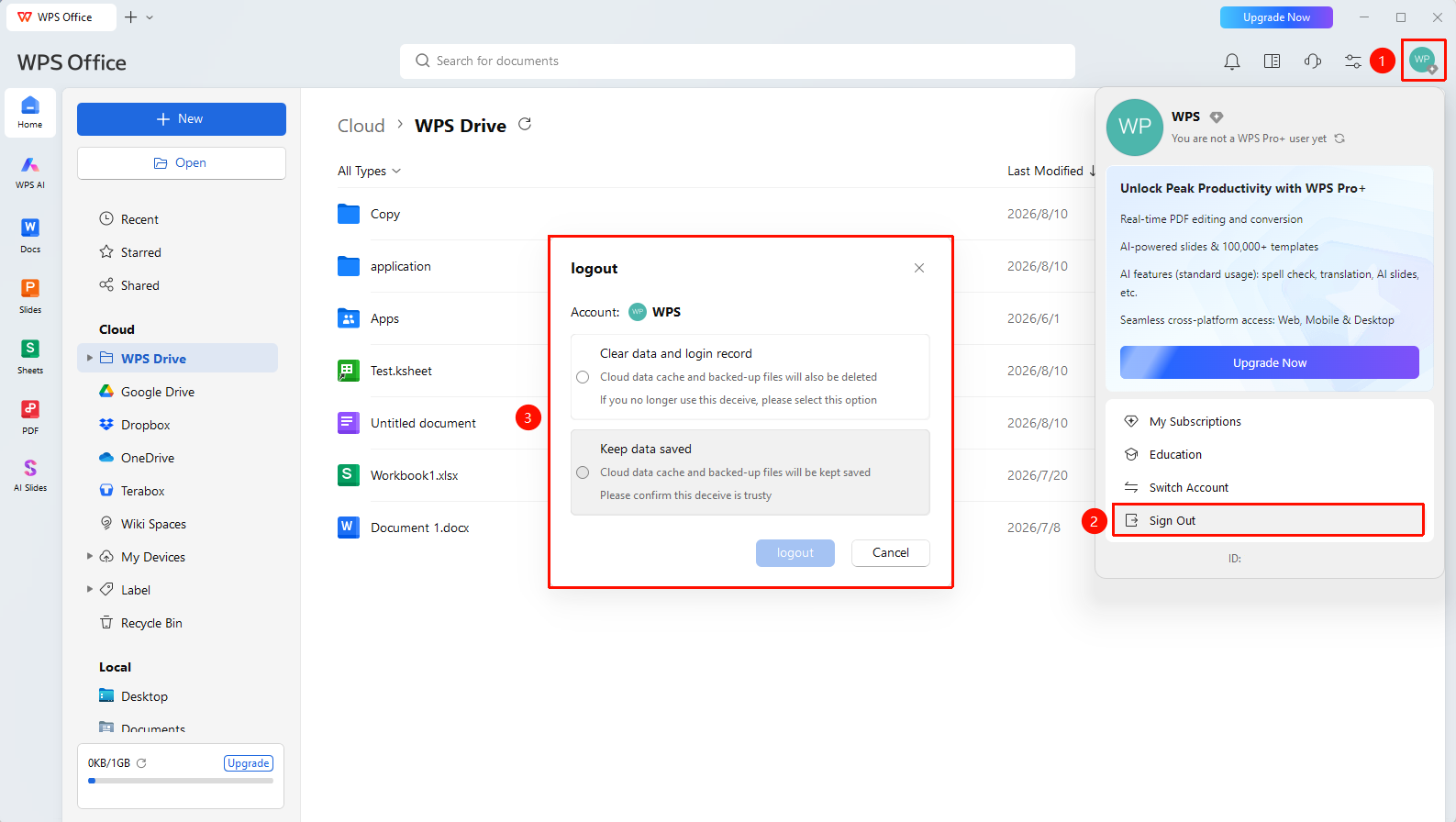The image size is (1456, 822).
Task: Refresh the cloud storage usage icon
Action: click(x=141, y=763)
